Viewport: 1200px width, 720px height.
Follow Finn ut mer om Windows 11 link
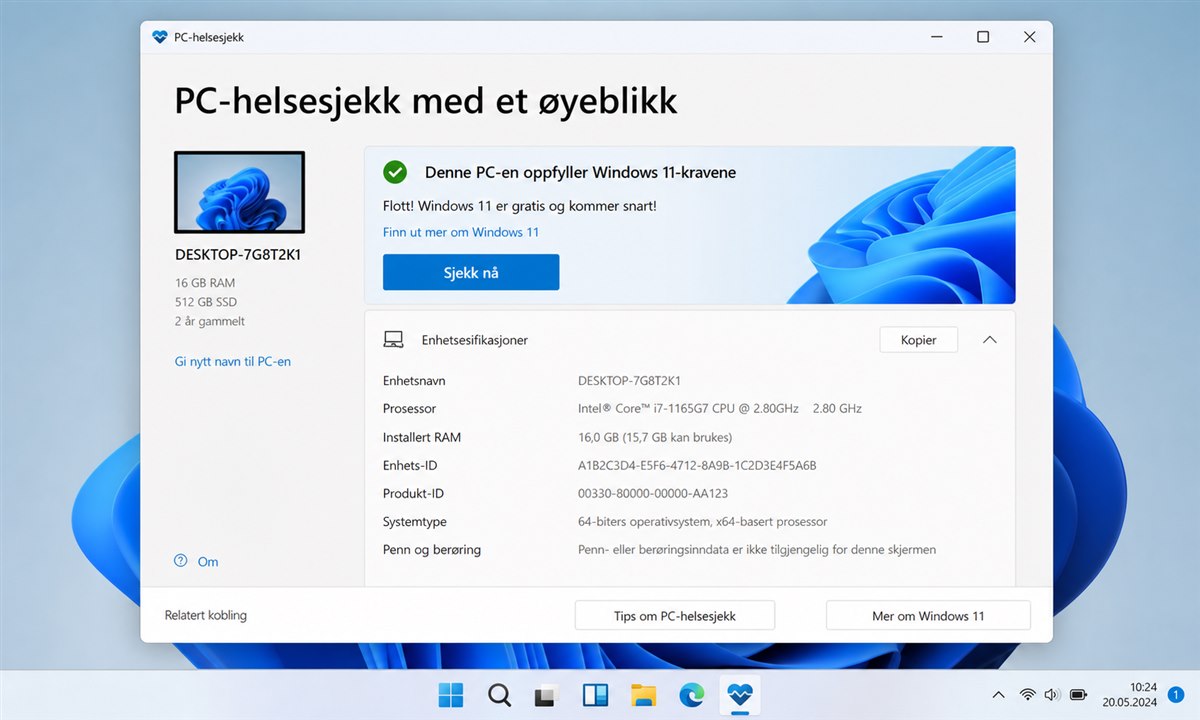[461, 232]
